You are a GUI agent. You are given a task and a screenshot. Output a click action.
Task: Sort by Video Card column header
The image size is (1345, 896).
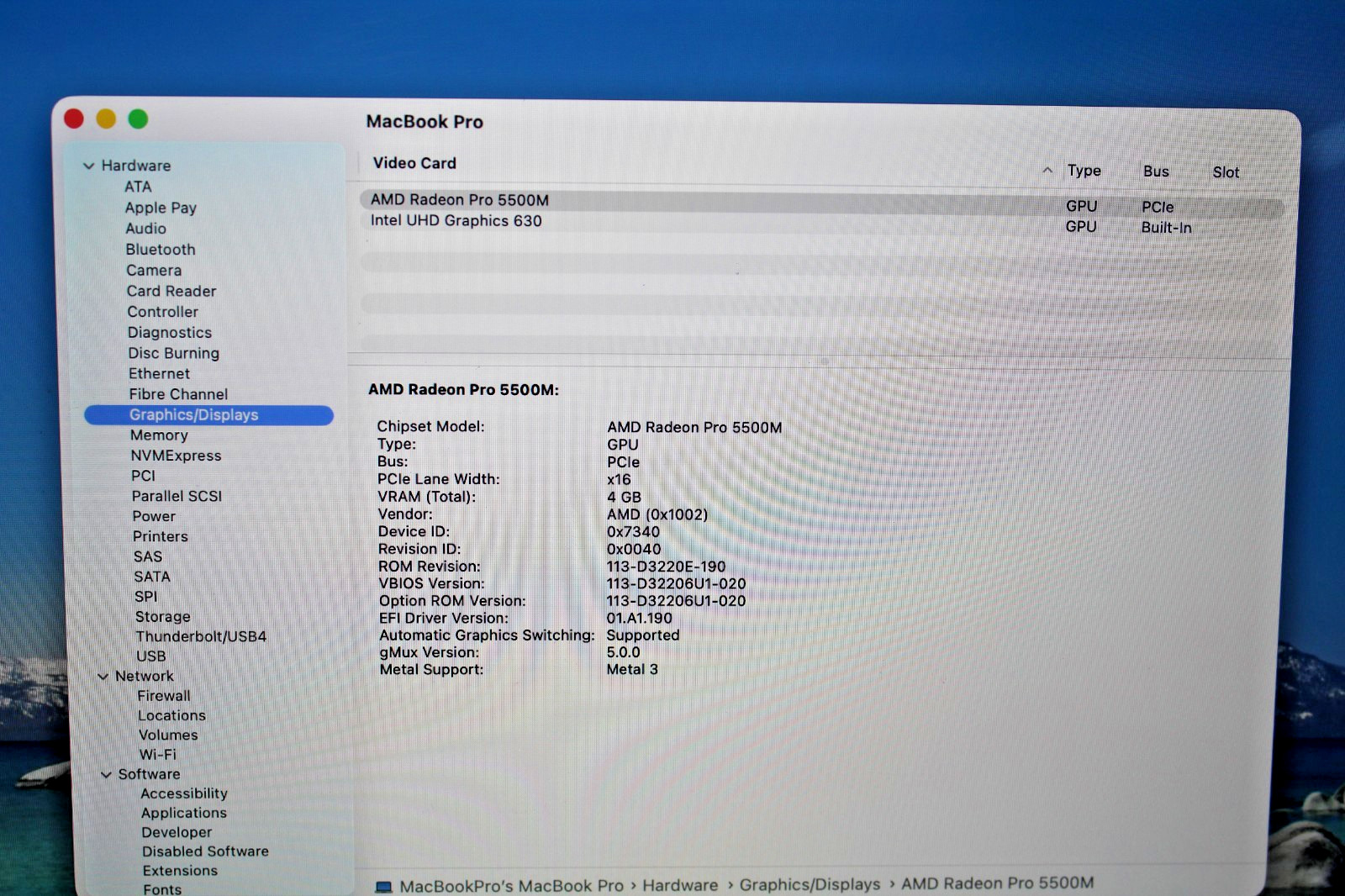coord(414,163)
